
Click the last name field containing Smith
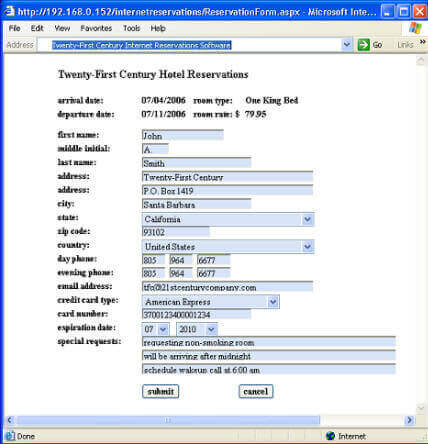(x=196, y=163)
